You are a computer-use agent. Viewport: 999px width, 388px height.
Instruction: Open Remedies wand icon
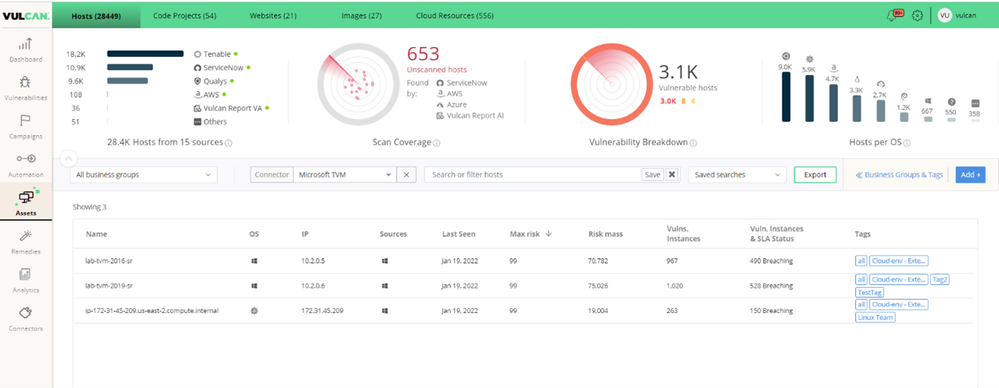(25, 236)
